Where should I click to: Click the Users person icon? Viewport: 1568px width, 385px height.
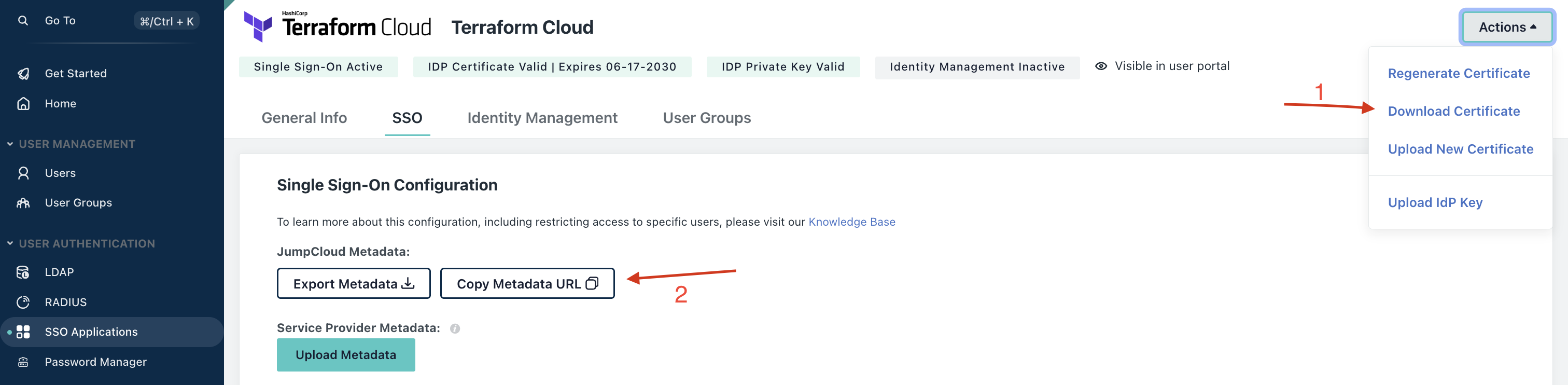pos(23,173)
